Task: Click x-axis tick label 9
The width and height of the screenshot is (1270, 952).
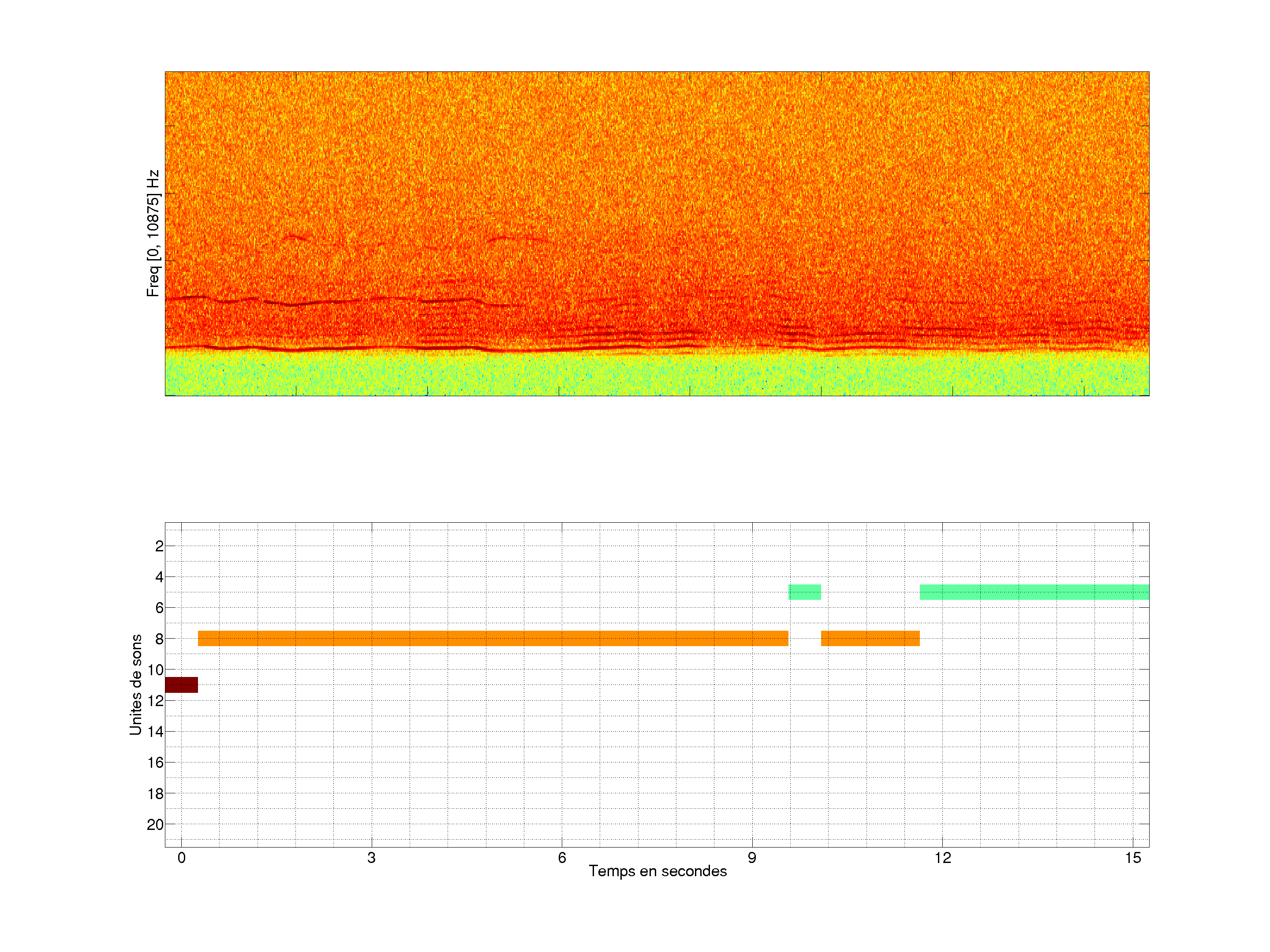Action: pyautogui.click(x=751, y=858)
